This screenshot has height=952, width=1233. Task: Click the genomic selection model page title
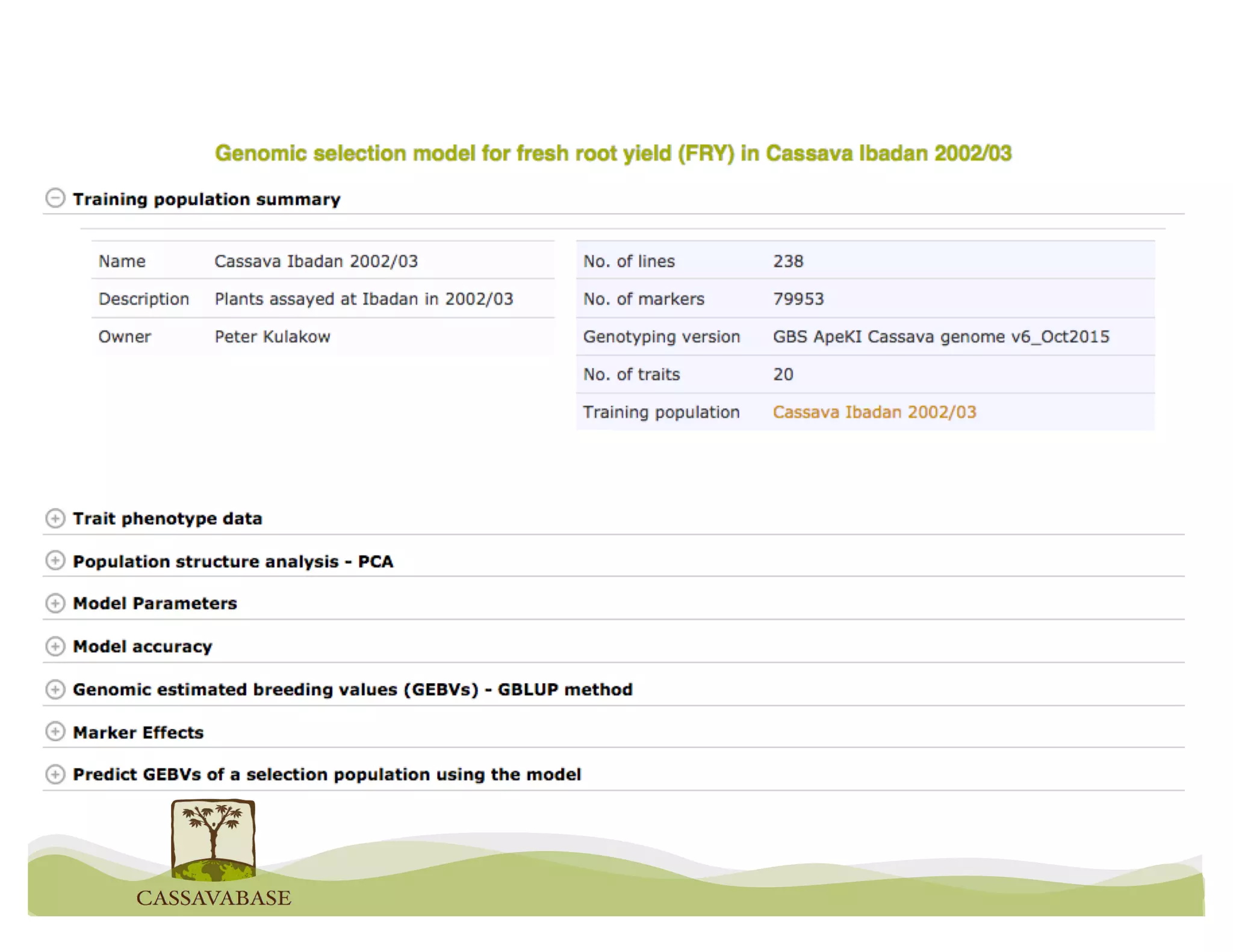613,153
